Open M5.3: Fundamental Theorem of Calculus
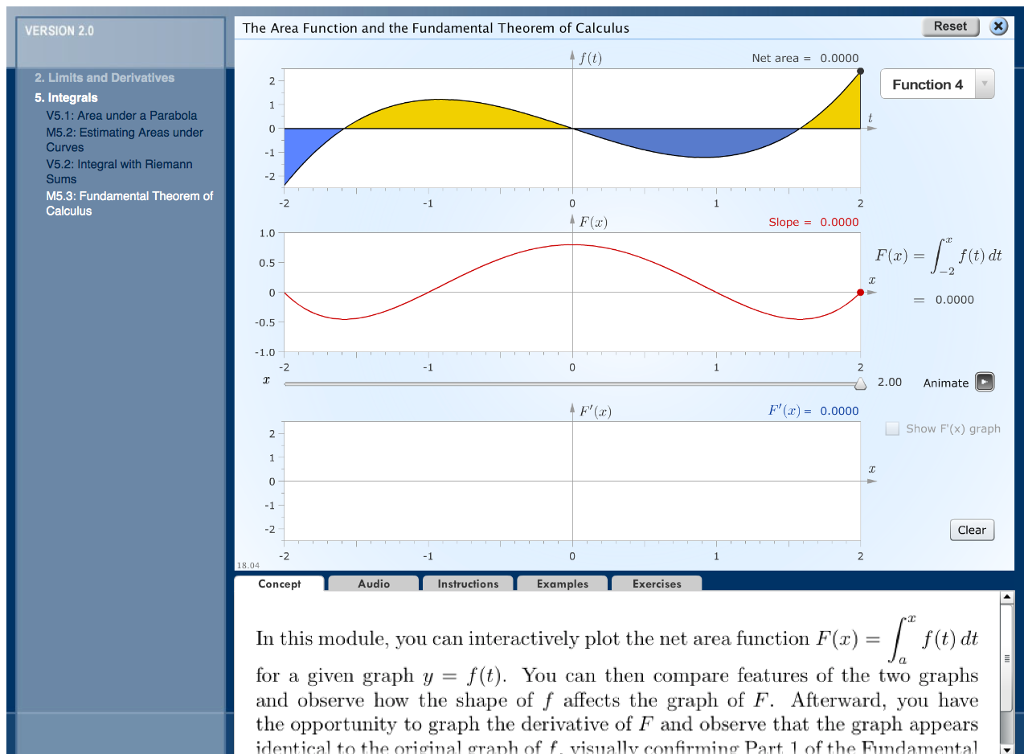Screen dimensions: 1024x754 [x=129, y=203]
